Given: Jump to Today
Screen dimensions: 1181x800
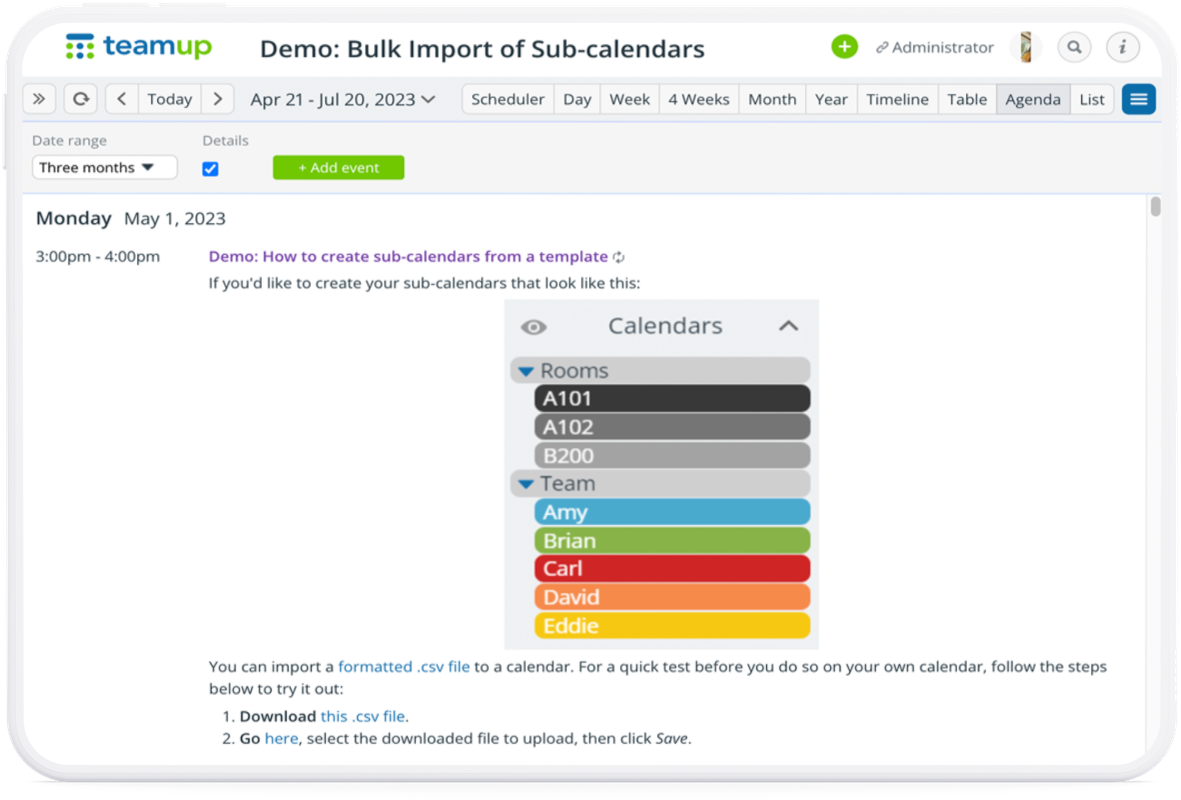Looking at the screenshot, I should 169,99.
